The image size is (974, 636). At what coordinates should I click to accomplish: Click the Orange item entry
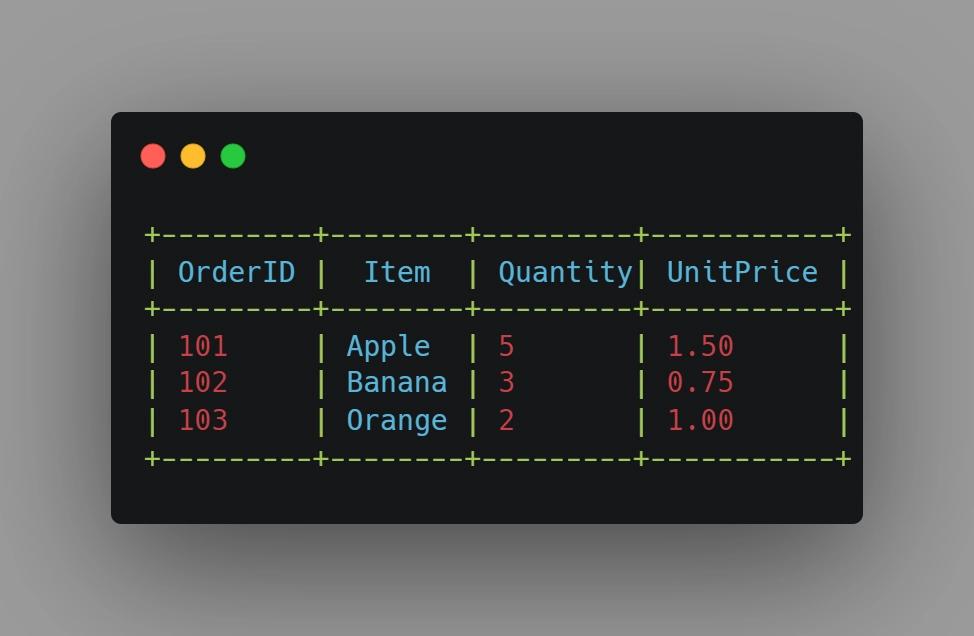click(x=397, y=420)
